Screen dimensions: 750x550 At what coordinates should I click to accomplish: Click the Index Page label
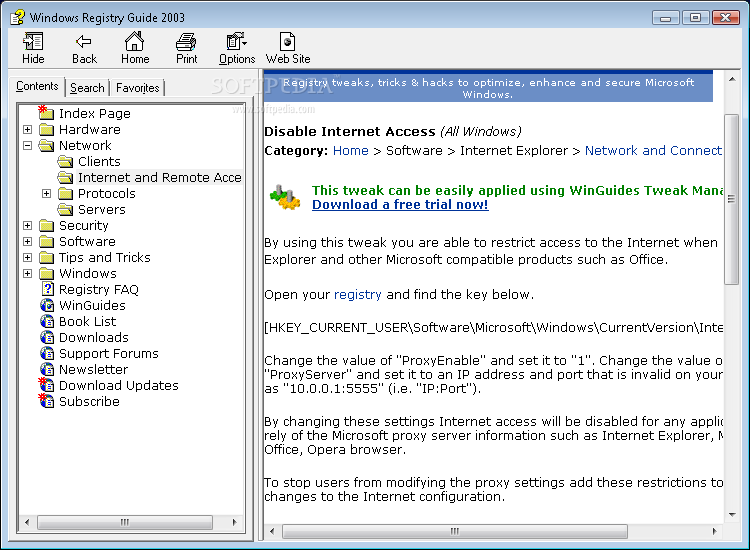pos(94,113)
